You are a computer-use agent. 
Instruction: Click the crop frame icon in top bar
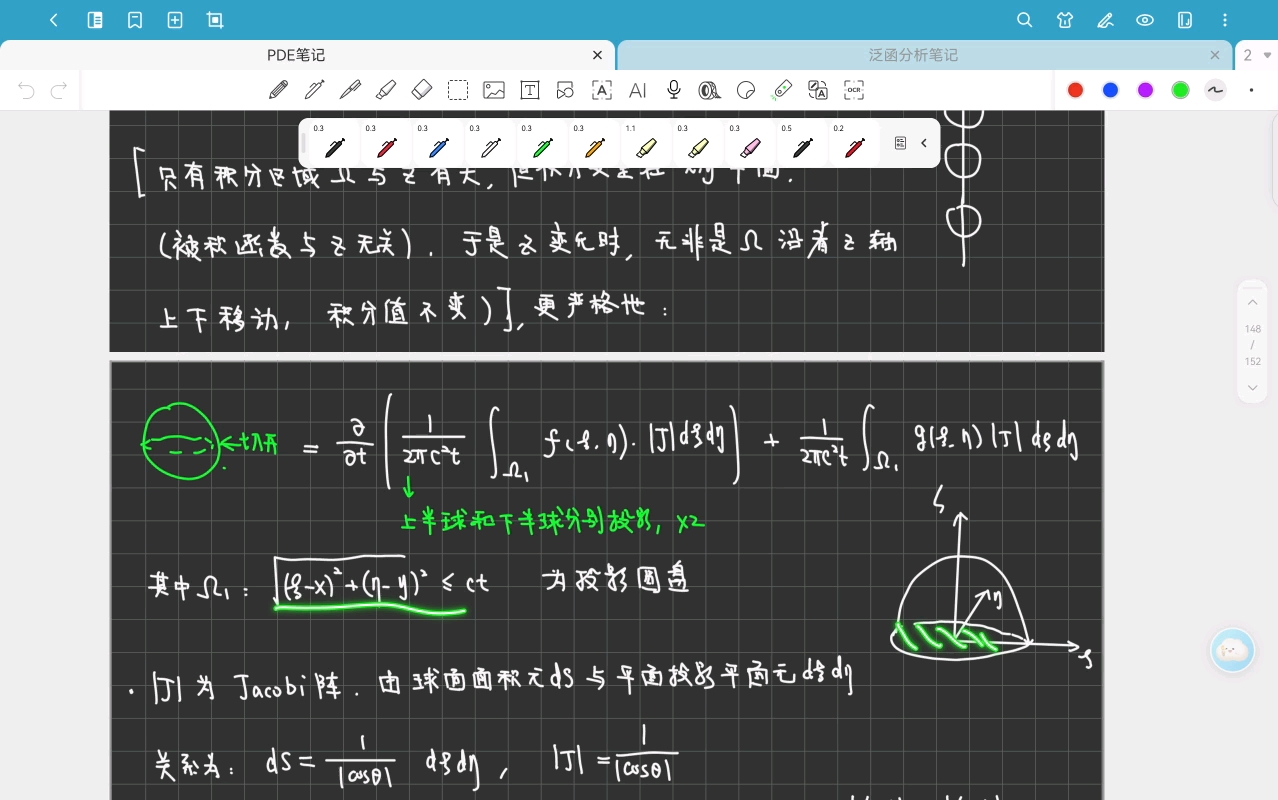point(215,20)
